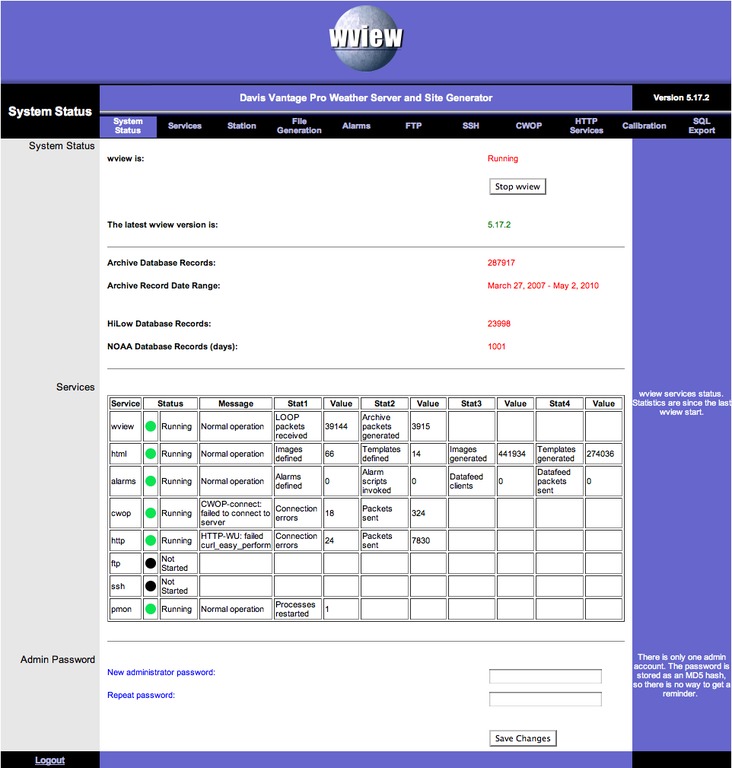Switch to the Station tab
This screenshot has height=768, width=732.
point(242,126)
